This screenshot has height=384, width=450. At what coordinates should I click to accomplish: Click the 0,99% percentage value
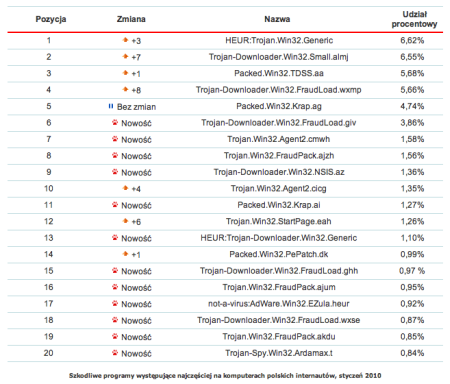pyautogui.click(x=412, y=254)
